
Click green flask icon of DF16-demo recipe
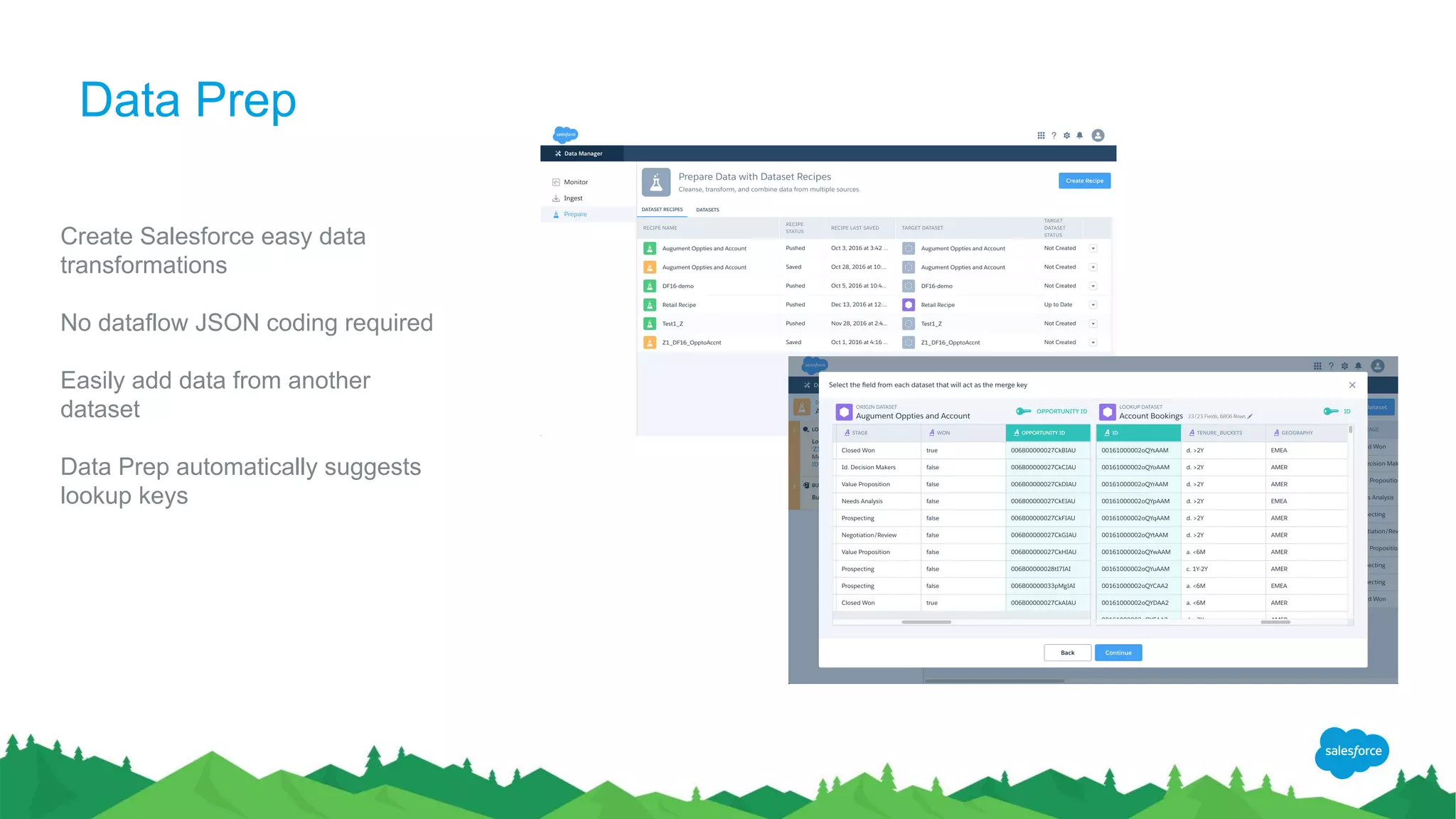click(650, 286)
